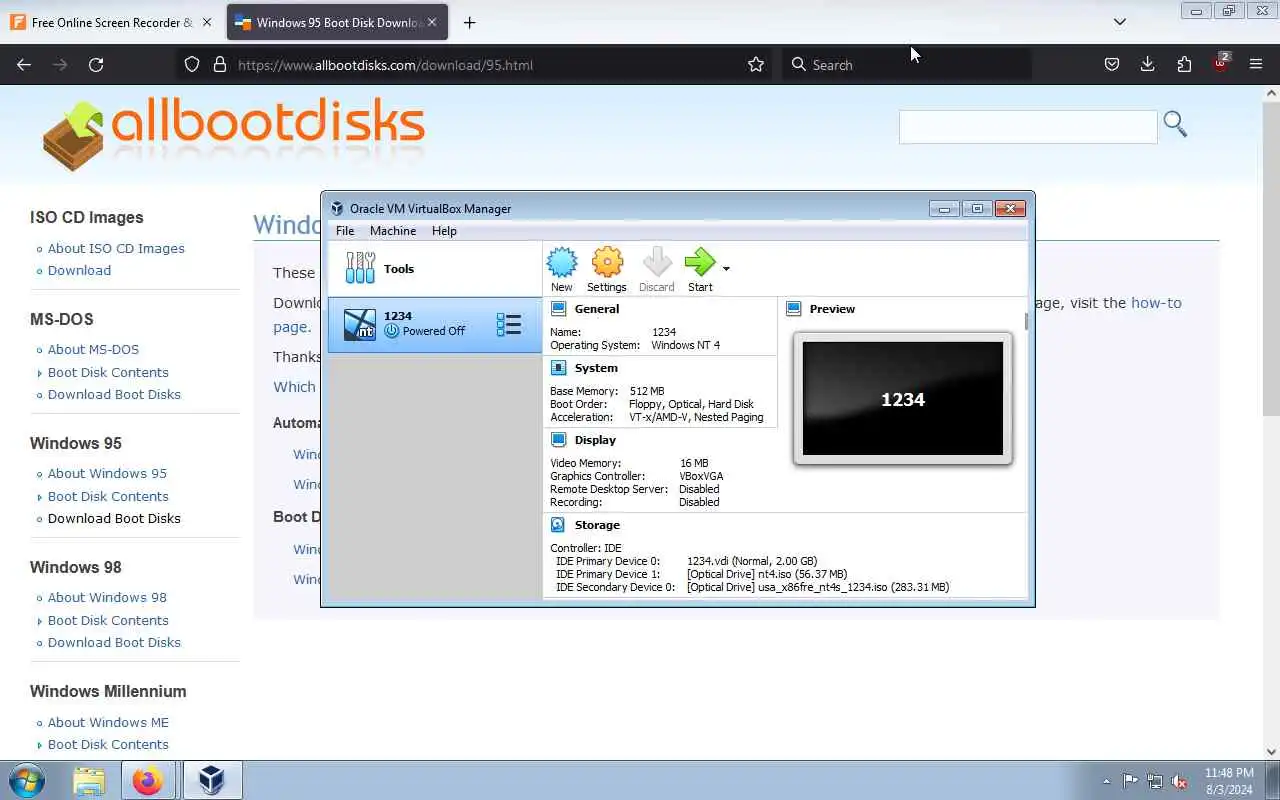This screenshot has height=800, width=1280.
Task: Open the Help menu in VirtualBox
Action: pos(444,231)
